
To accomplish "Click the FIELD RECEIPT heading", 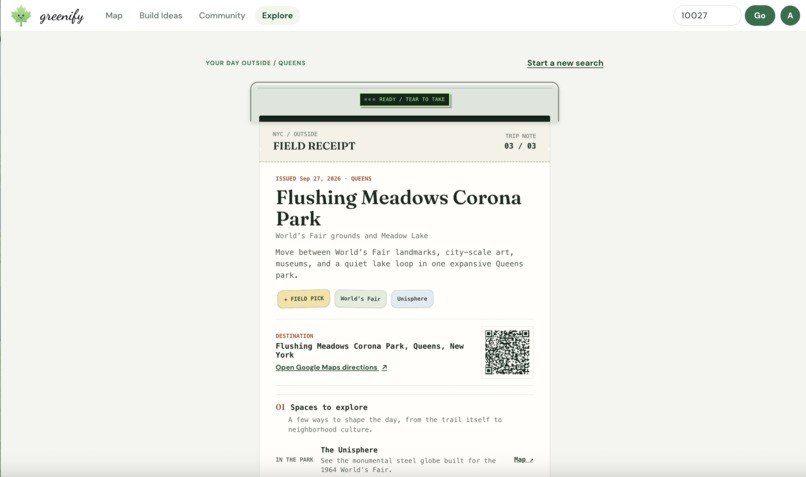I will 314,146.
